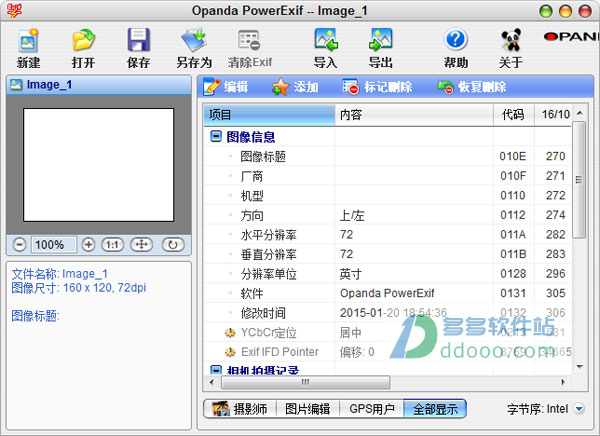Select the 图像标题 row
Image resolution: width=600 pixels, height=436 pixels.
coord(388,156)
